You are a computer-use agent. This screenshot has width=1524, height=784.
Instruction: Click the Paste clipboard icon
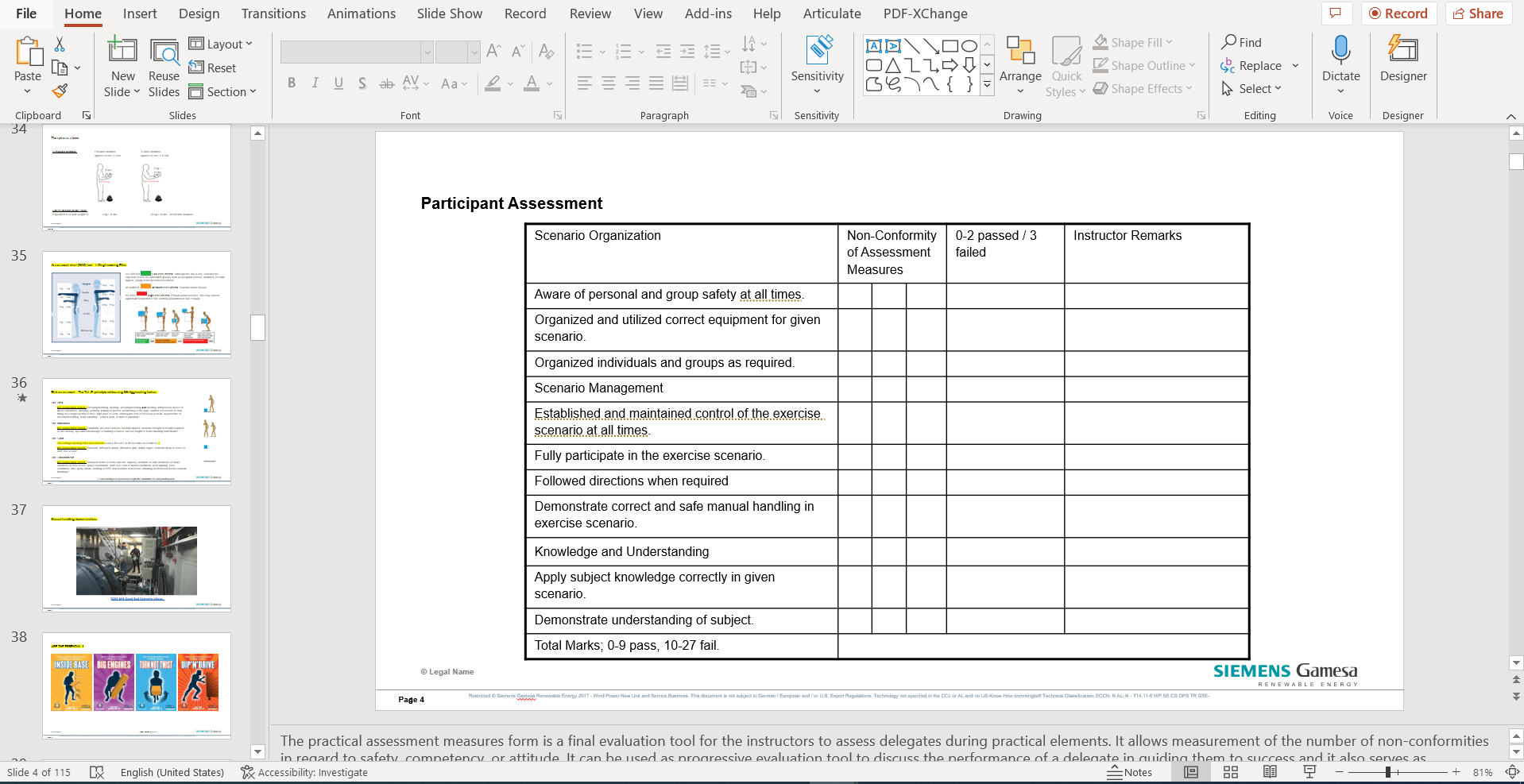coord(29,52)
